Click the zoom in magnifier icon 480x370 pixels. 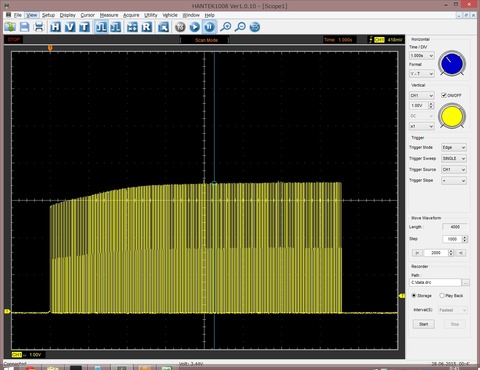(x=226, y=27)
